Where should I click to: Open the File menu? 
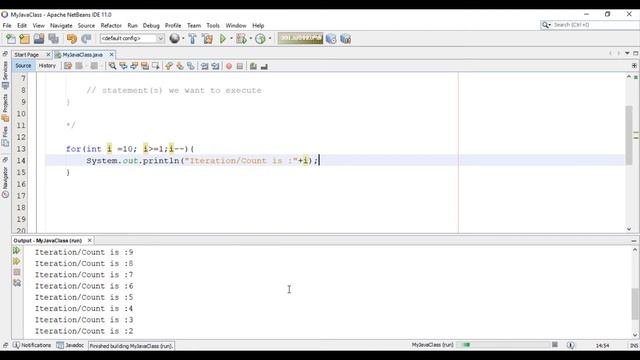[7, 25]
